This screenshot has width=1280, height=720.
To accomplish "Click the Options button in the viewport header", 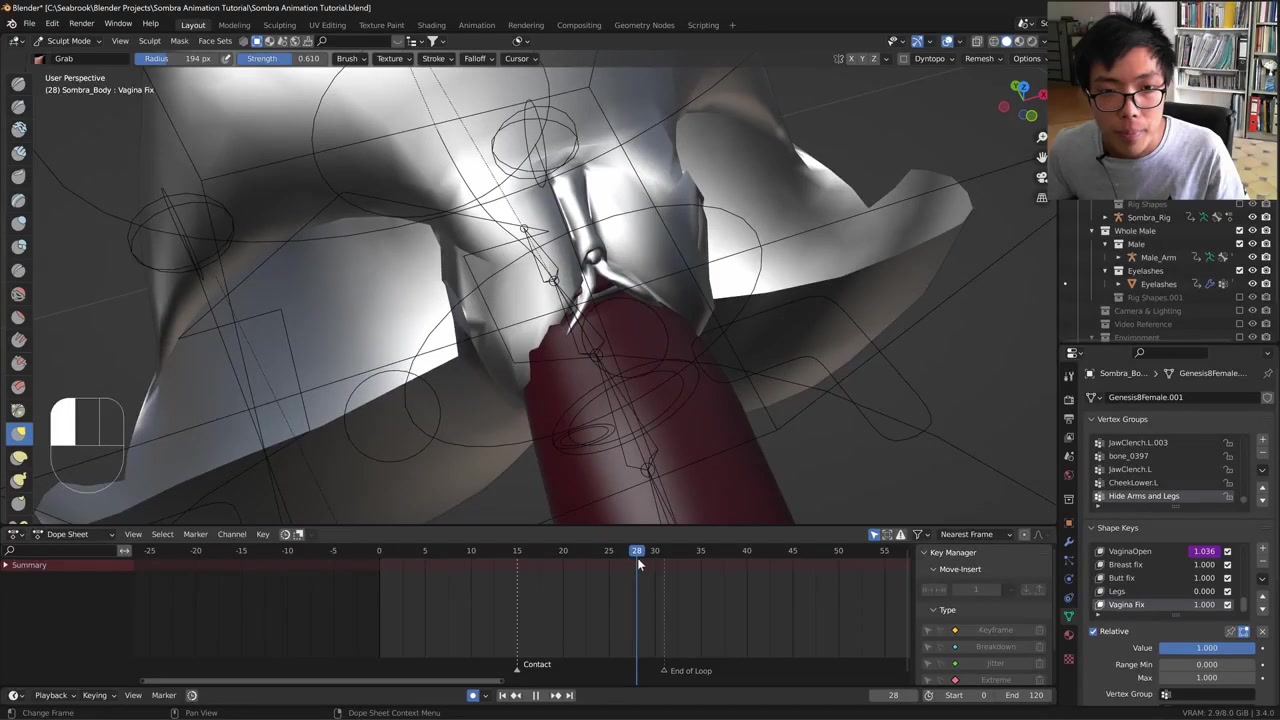I will tap(1027, 59).
